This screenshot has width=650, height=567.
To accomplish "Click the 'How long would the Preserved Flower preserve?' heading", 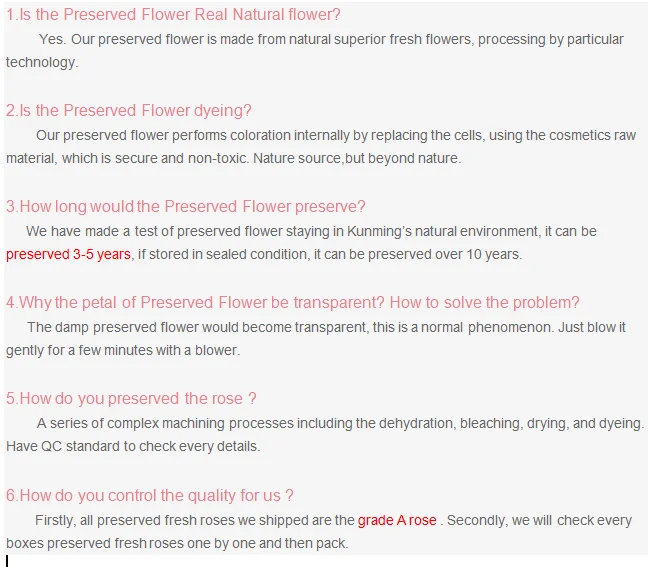I will pyautogui.click(x=186, y=206).
